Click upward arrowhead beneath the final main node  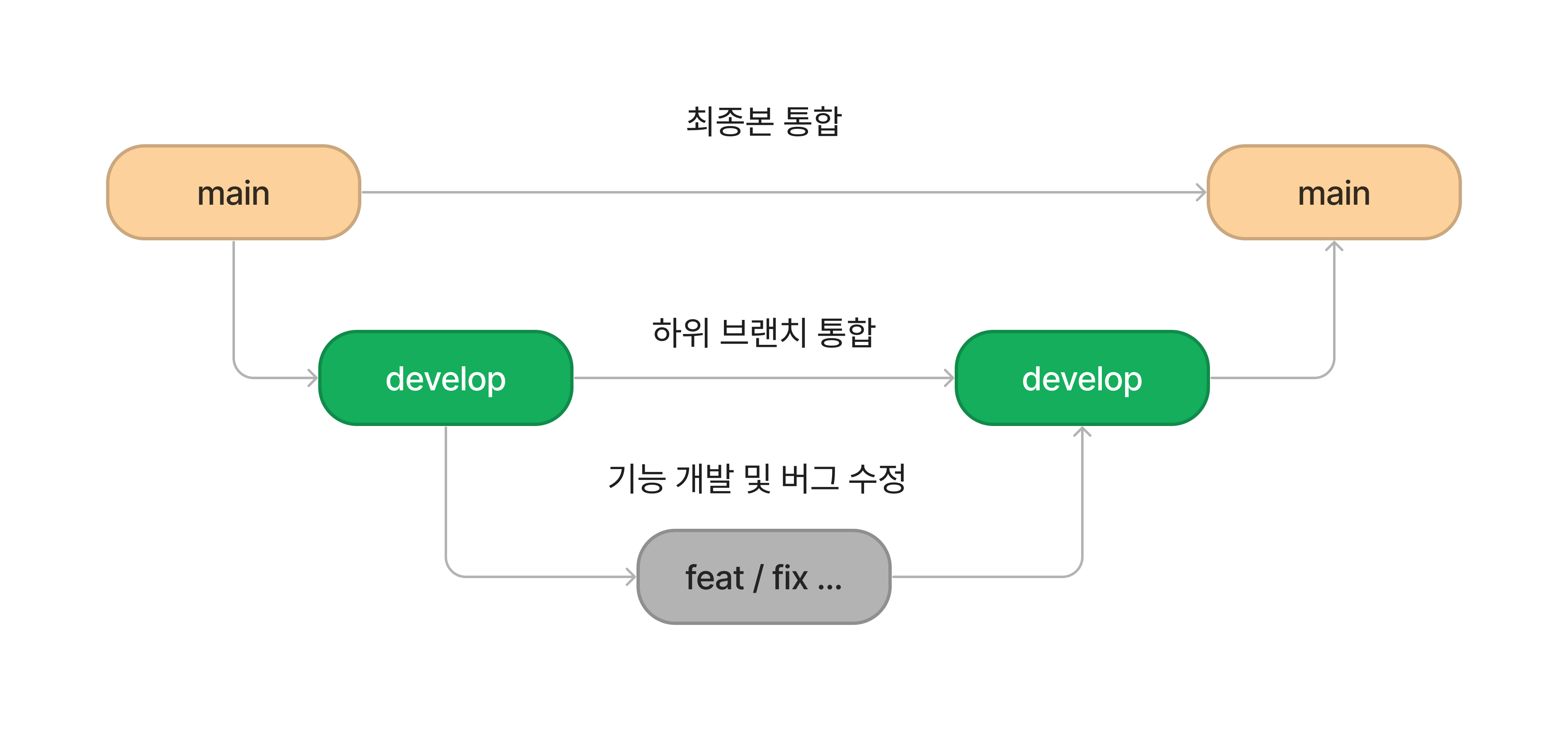tap(1333, 247)
